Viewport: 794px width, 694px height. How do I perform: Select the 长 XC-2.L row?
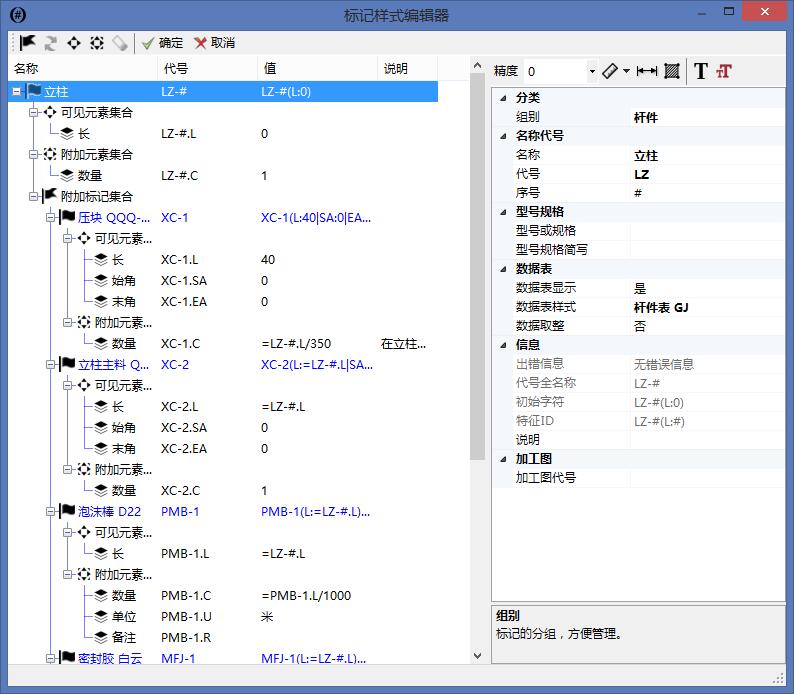223,406
